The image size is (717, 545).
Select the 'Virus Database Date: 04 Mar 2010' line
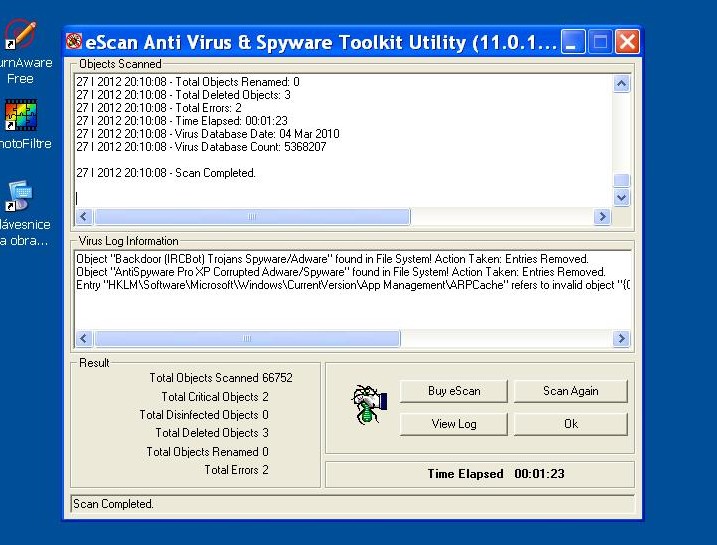click(x=208, y=134)
